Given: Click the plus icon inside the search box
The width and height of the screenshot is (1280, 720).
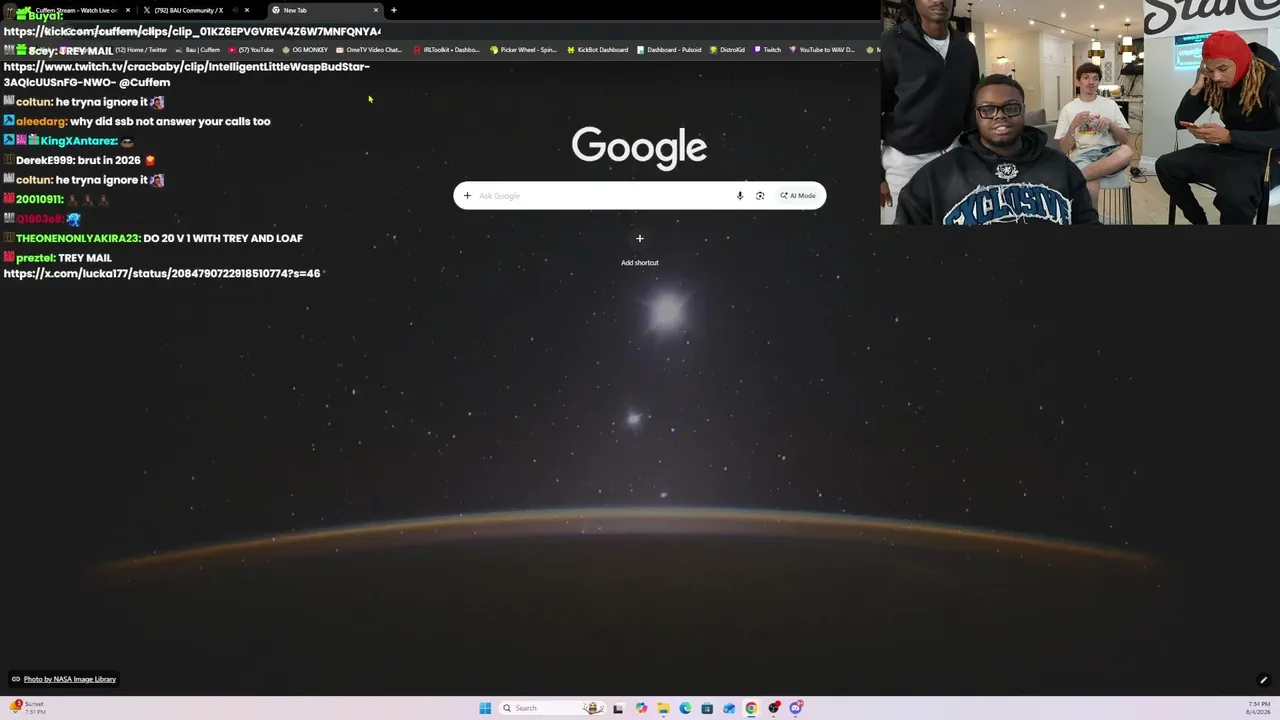Looking at the screenshot, I should tap(467, 196).
